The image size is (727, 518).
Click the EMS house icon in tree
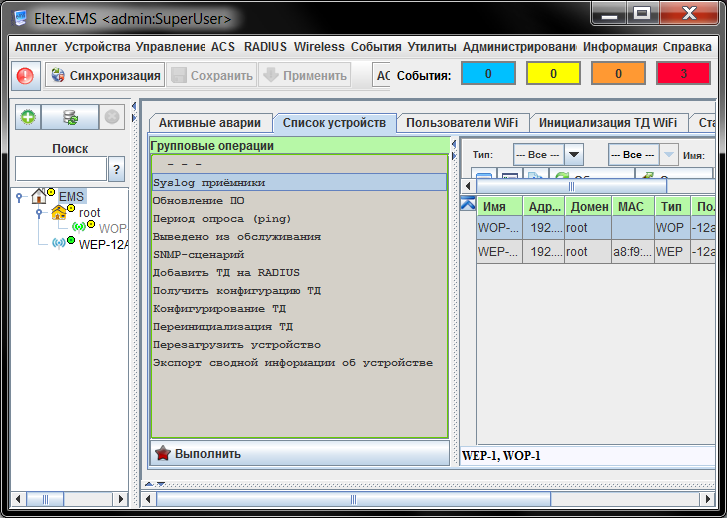(40, 196)
